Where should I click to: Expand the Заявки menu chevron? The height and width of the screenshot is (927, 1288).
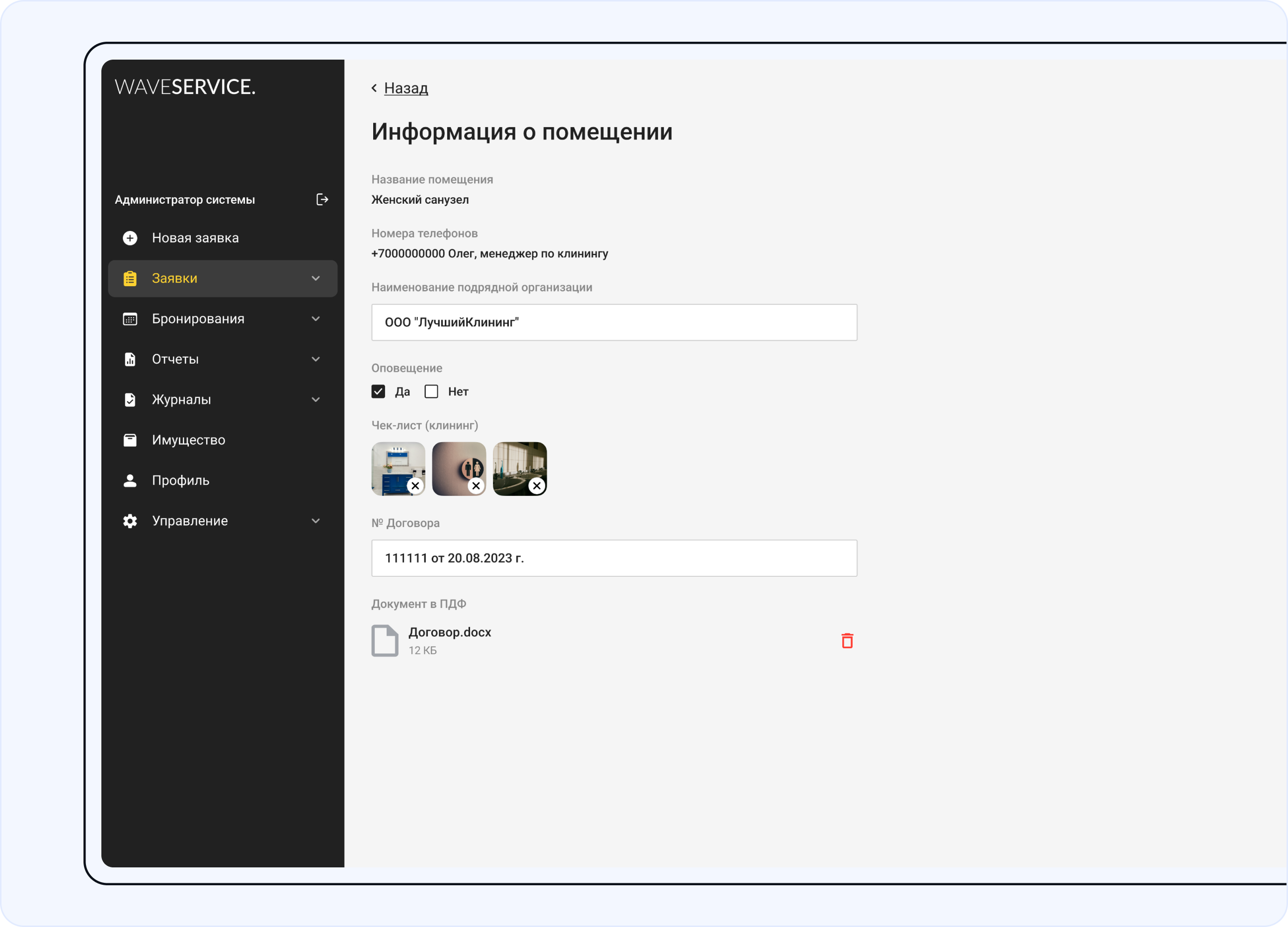[x=316, y=278]
